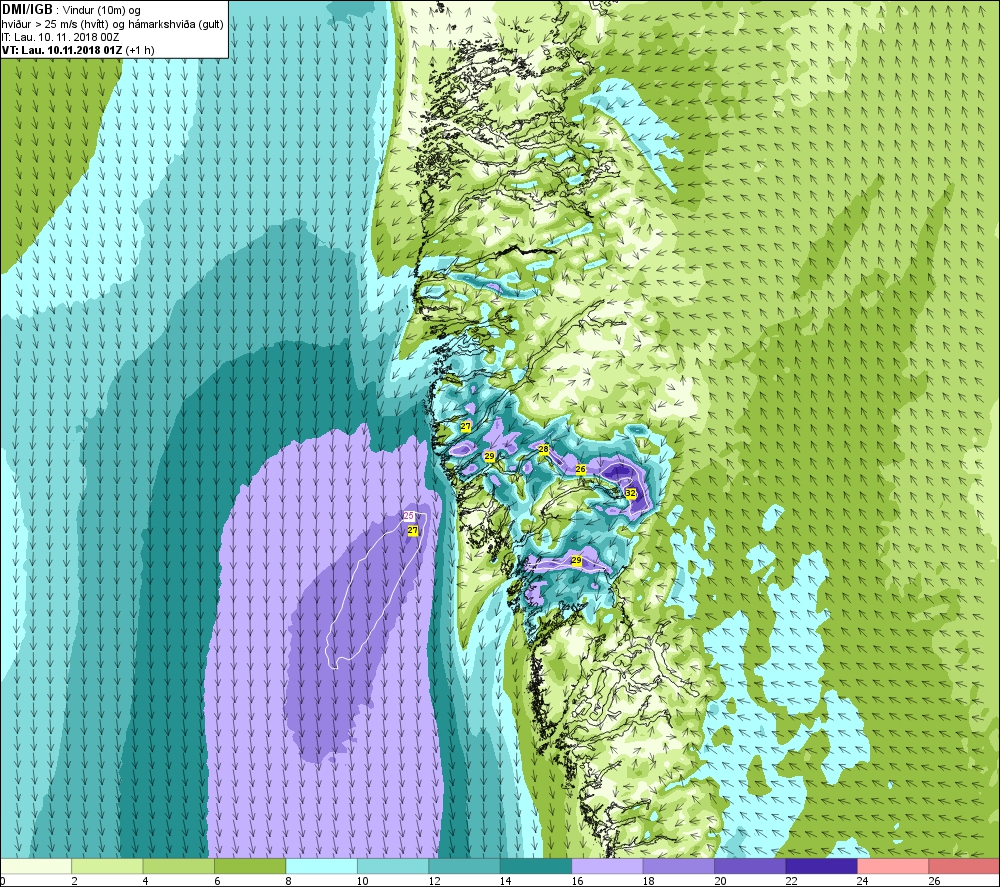Pick the light lavender 16–18 m/s legend swatch
Image resolution: width=1000 pixels, height=887 pixels.
click(607, 866)
